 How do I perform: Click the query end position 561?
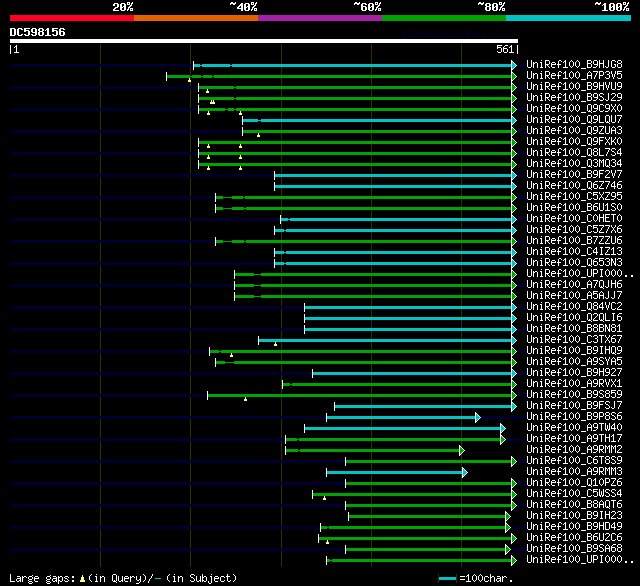tap(505, 49)
